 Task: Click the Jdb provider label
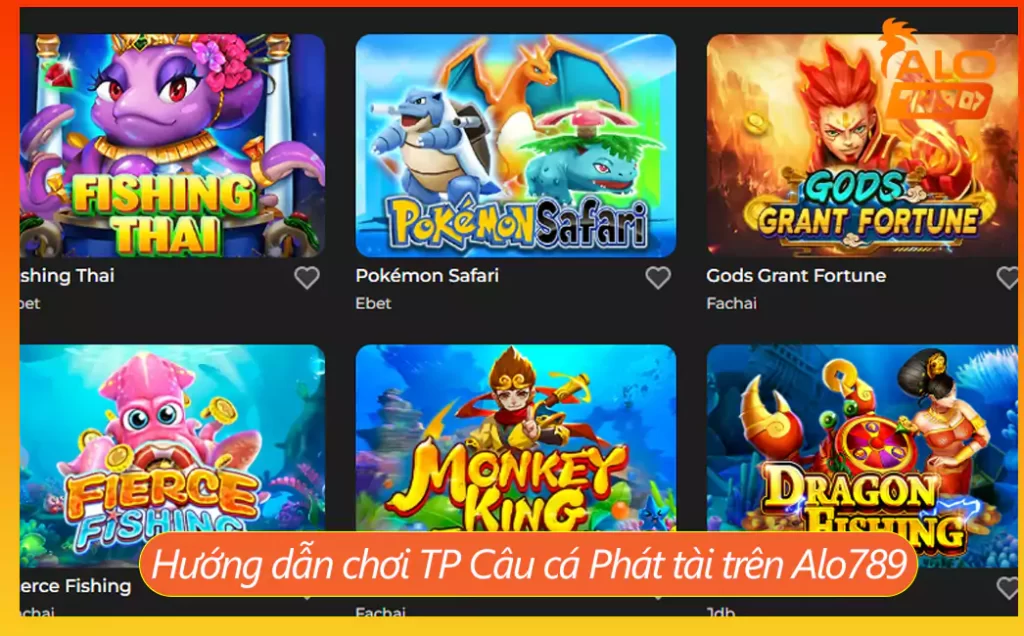tap(720, 612)
